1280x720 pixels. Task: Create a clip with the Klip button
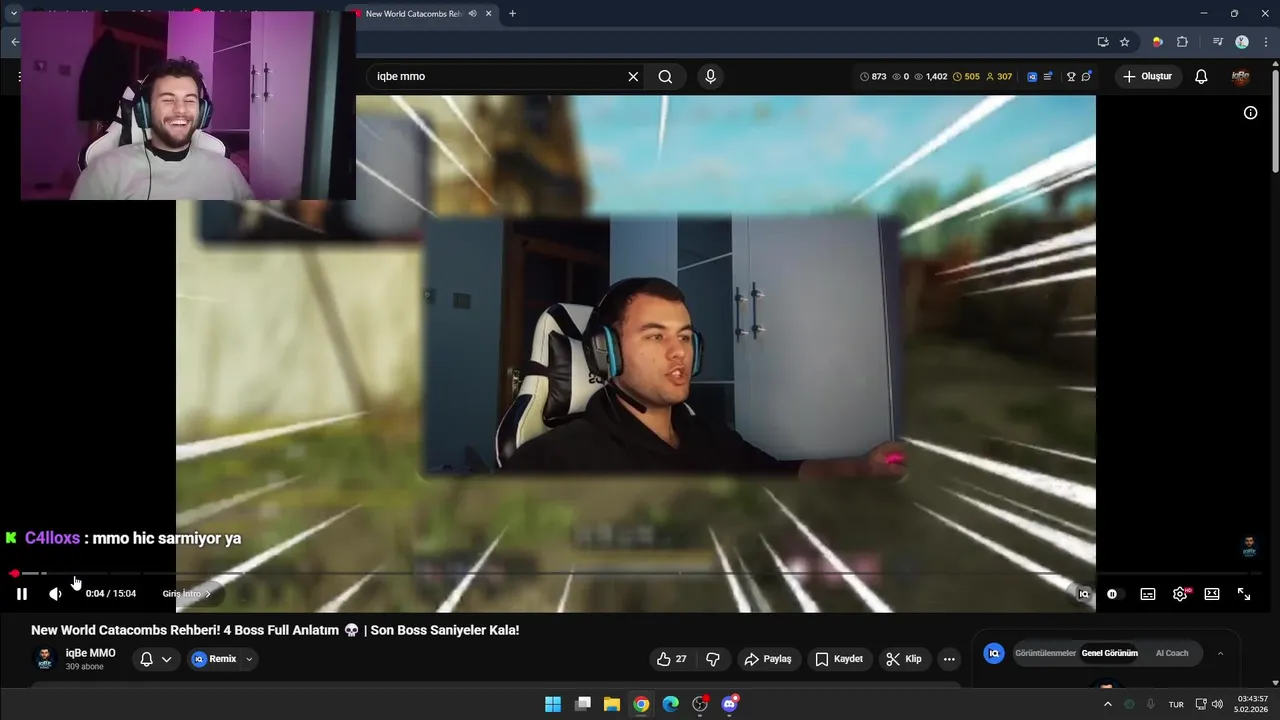click(903, 659)
